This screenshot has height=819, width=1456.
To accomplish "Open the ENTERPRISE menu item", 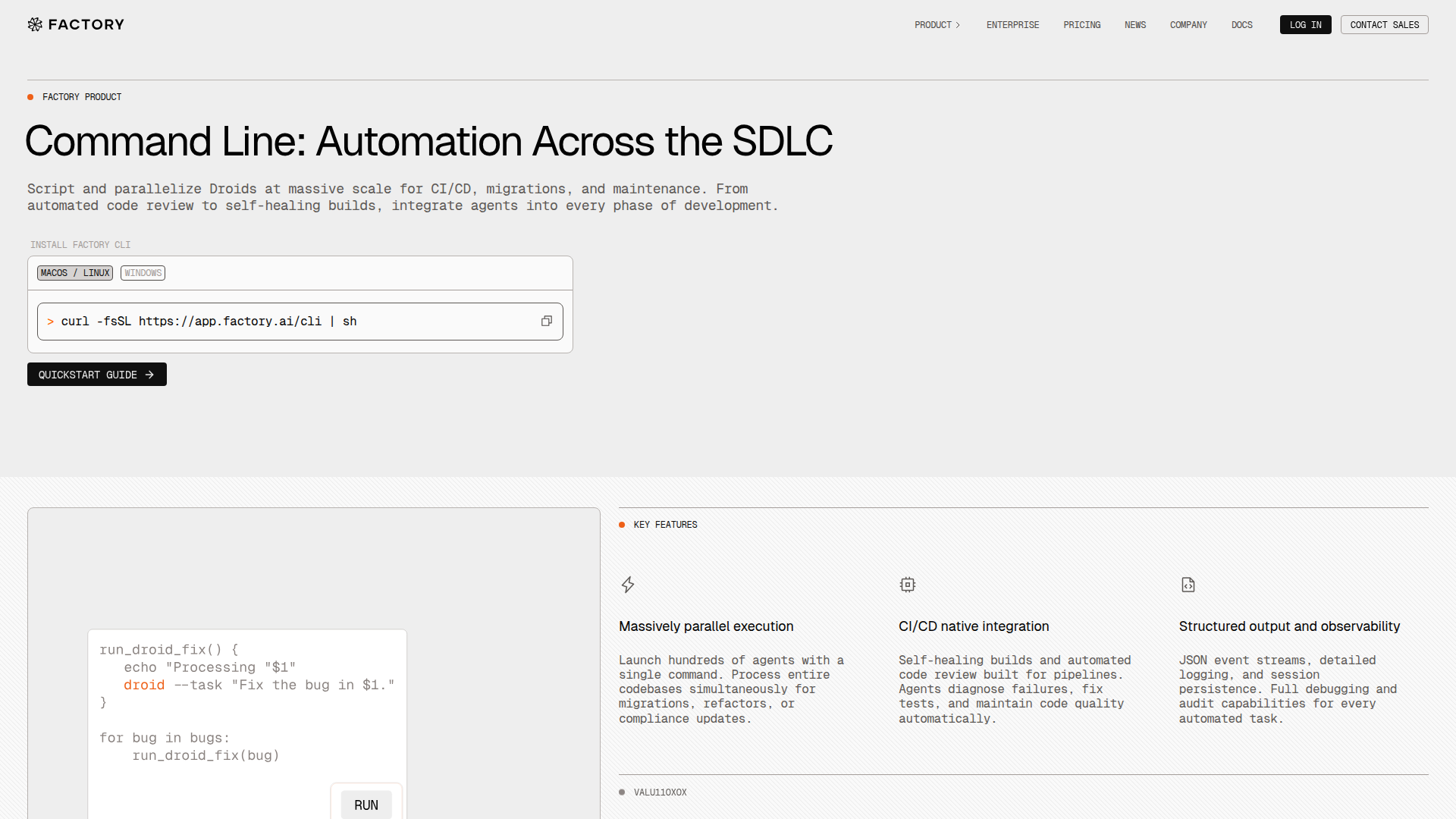I will (x=1012, y=24).
